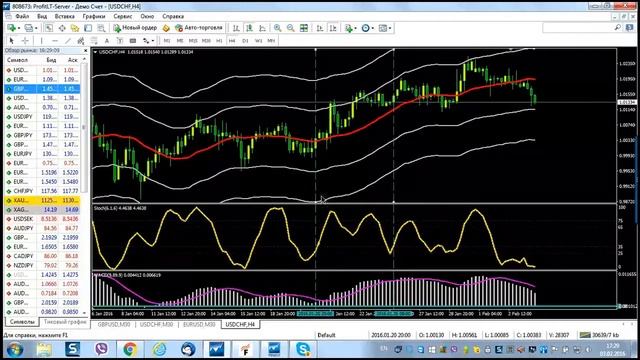Click the zoom out magnifier icon
This screenshot has height=360, width=640.
pyautogui.click(x=291, y=28)
